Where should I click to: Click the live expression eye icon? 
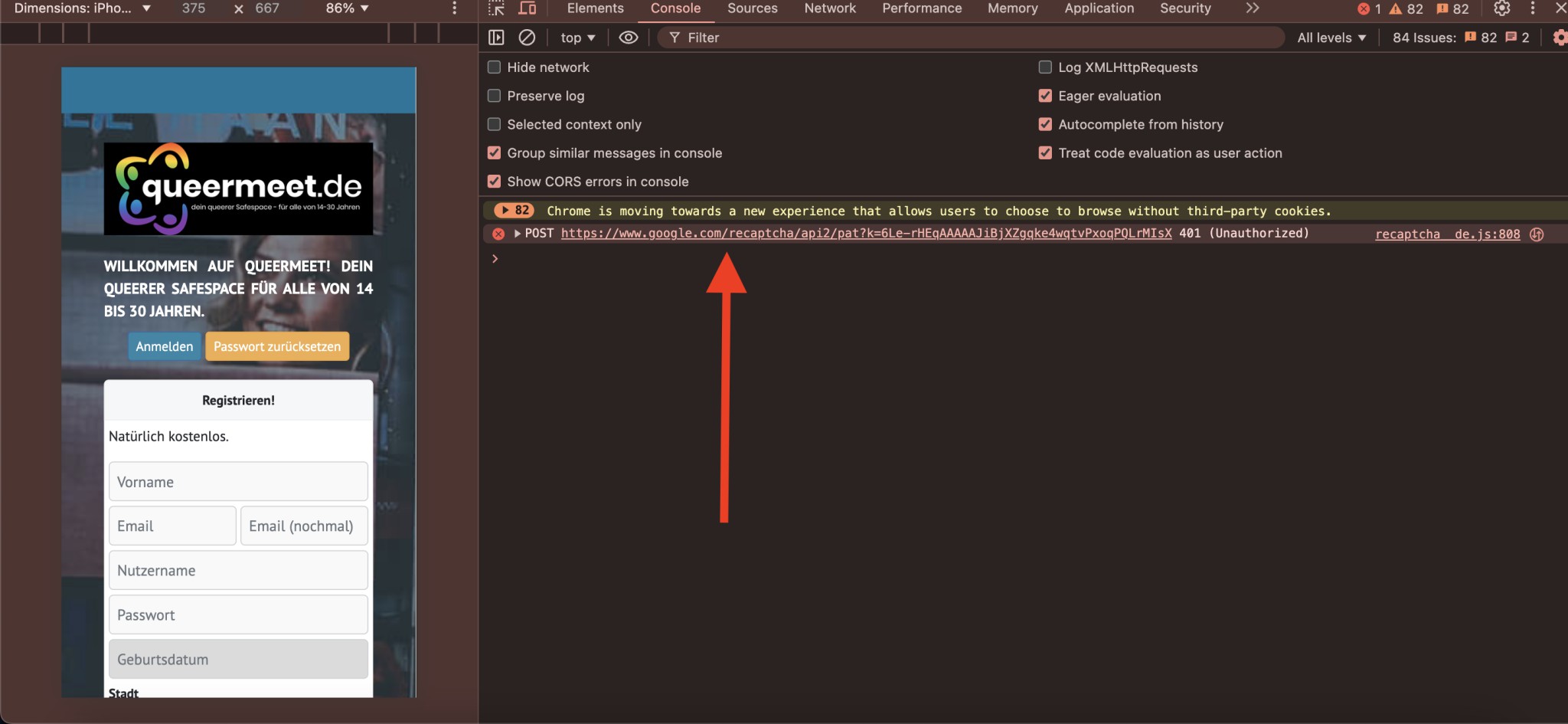pos(628,38)
